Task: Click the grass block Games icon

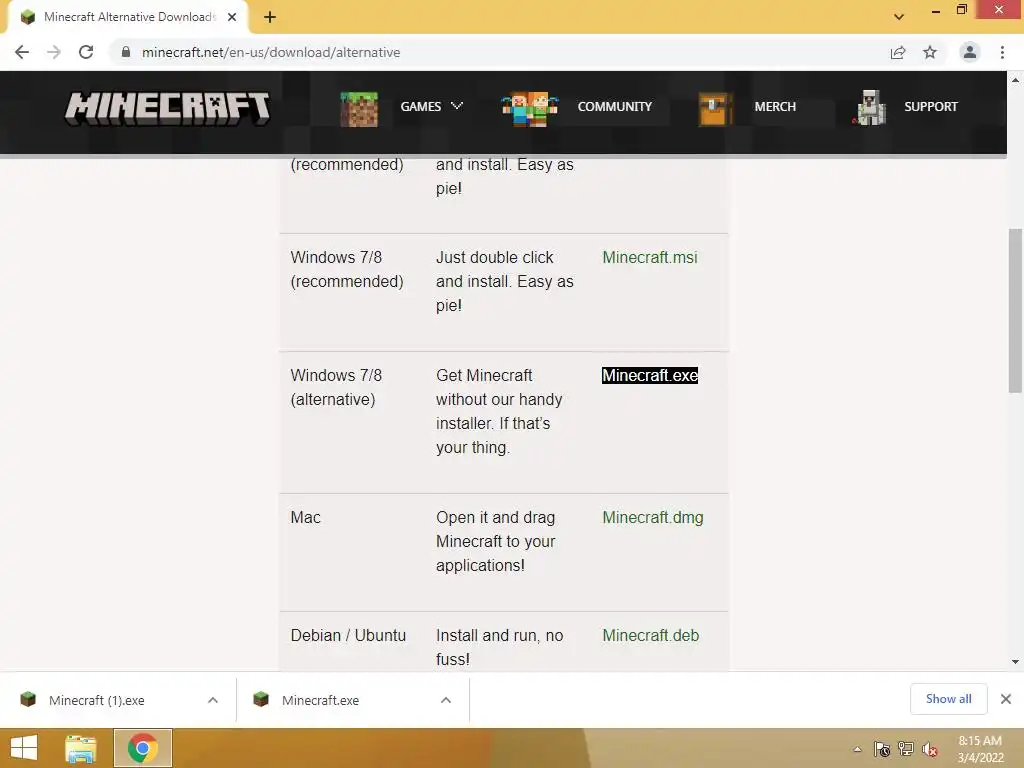Action: click(x=359, y=108)
